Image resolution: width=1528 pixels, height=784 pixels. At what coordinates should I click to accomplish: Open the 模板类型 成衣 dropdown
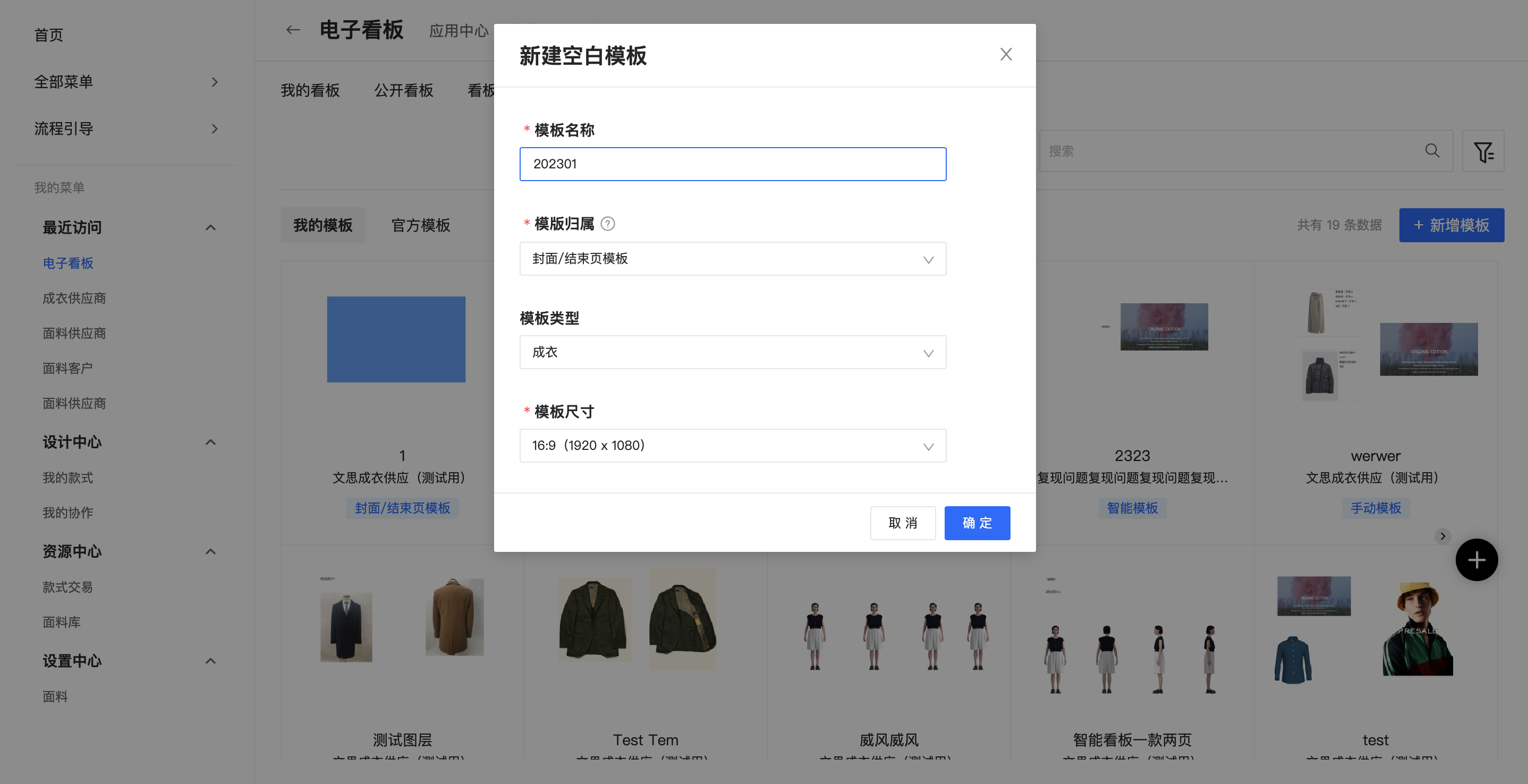[733, 352]
